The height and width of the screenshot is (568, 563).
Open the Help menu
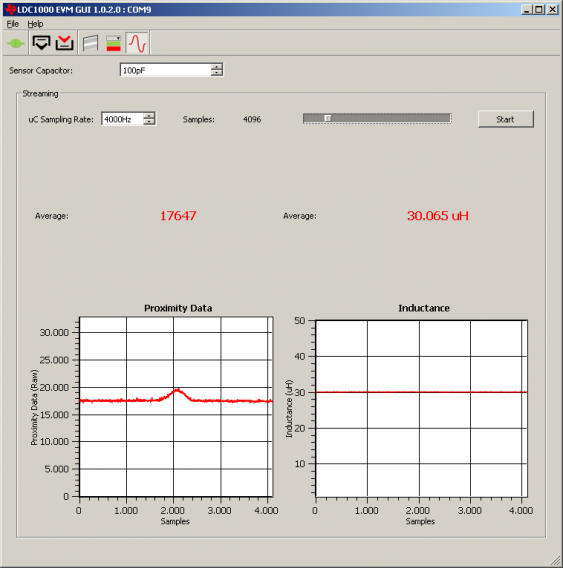click(35, 24)
